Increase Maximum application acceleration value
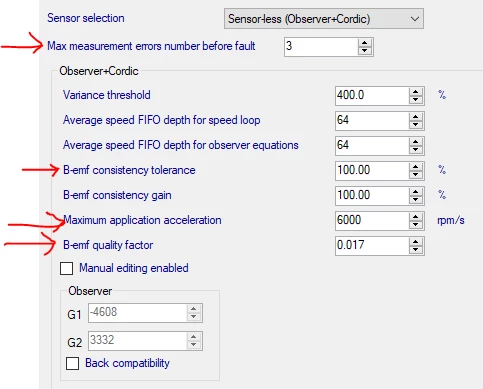483x389 pixels. click(x=416, y=217)
